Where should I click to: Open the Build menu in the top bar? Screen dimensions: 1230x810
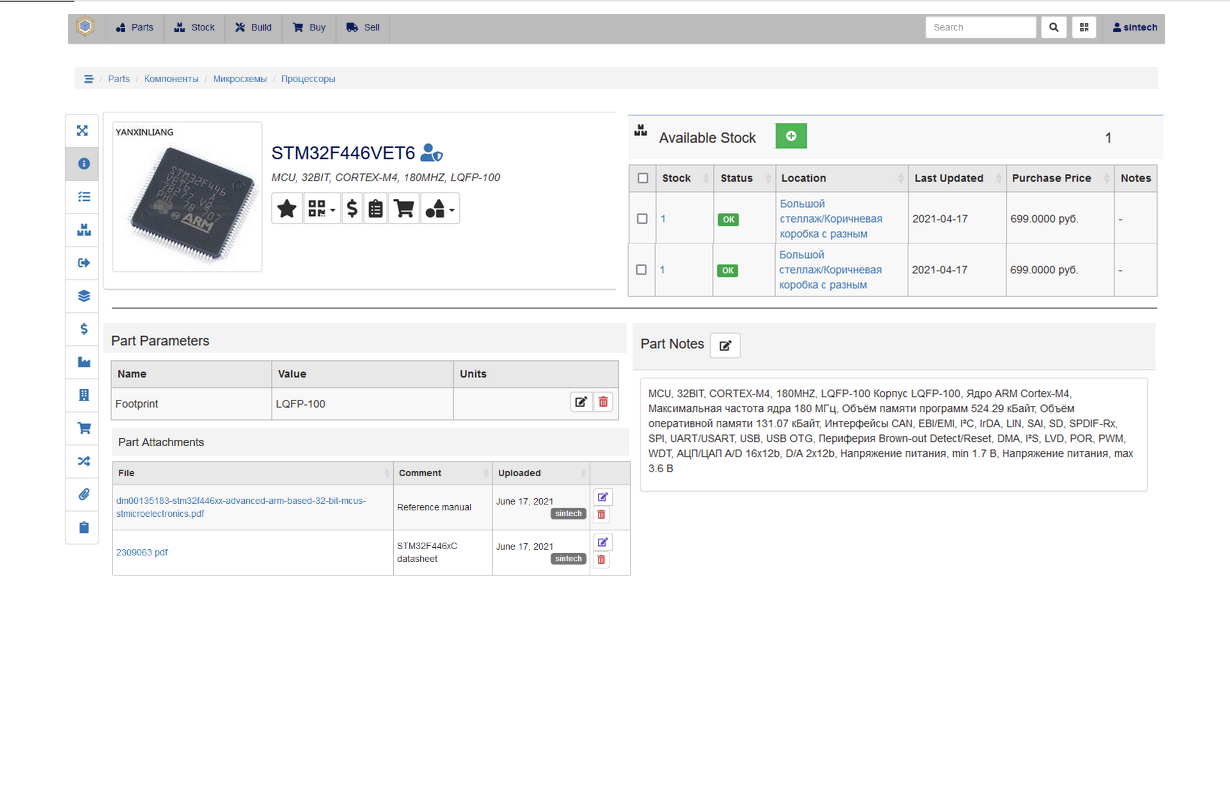(253, 27)
